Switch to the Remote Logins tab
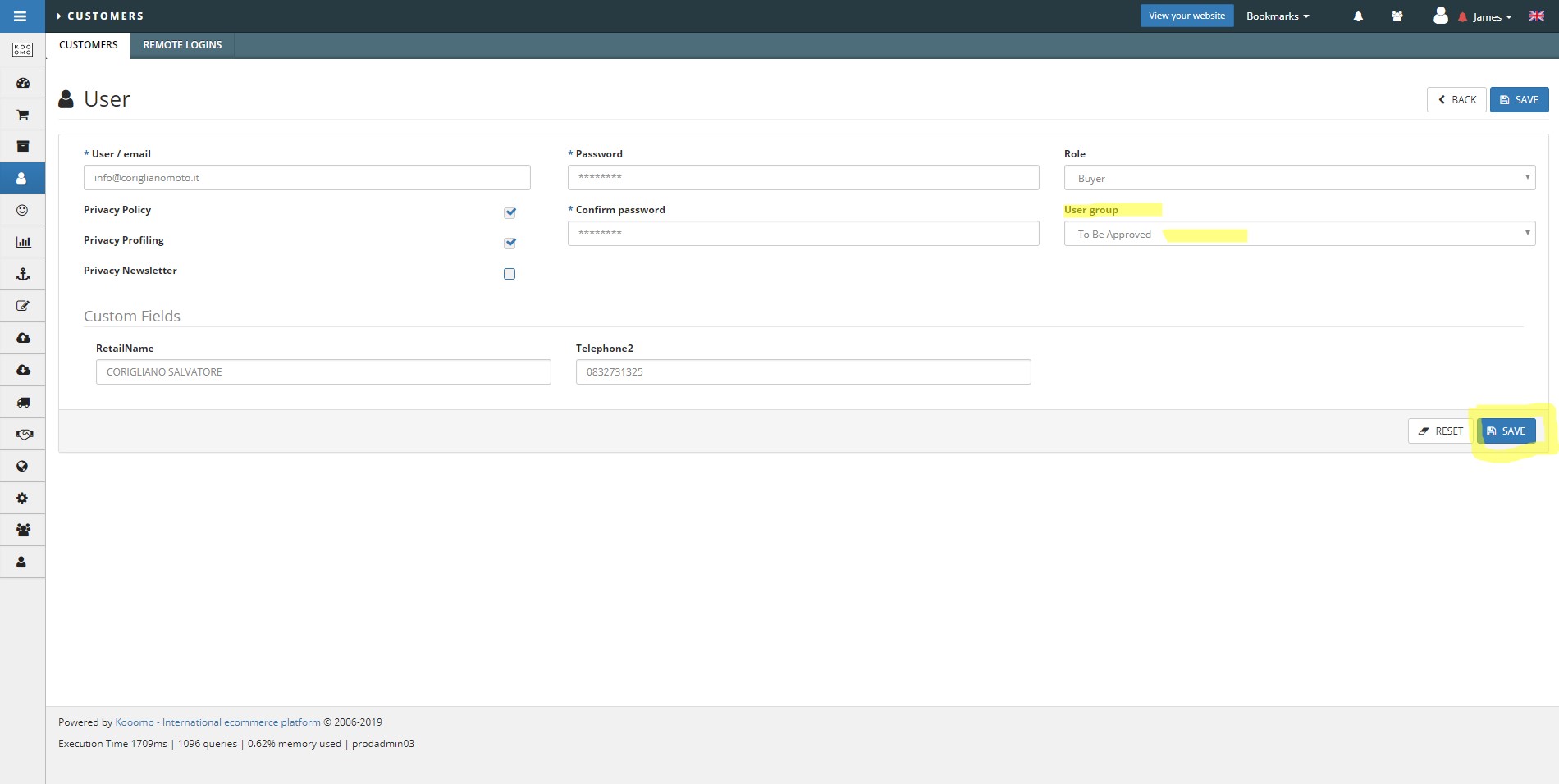 182,45
